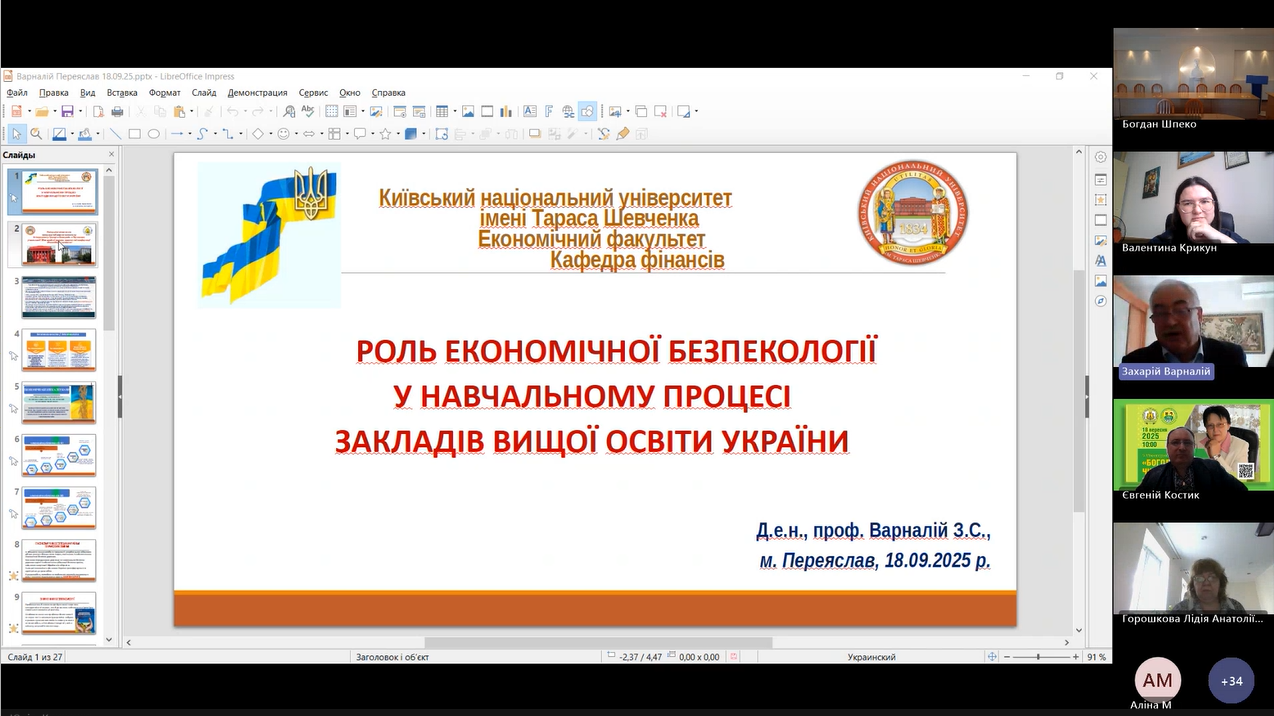Click the +34 participants button
This screenshot has height=716, width=1274.
pyautogui.click(x=1231, y=681)
